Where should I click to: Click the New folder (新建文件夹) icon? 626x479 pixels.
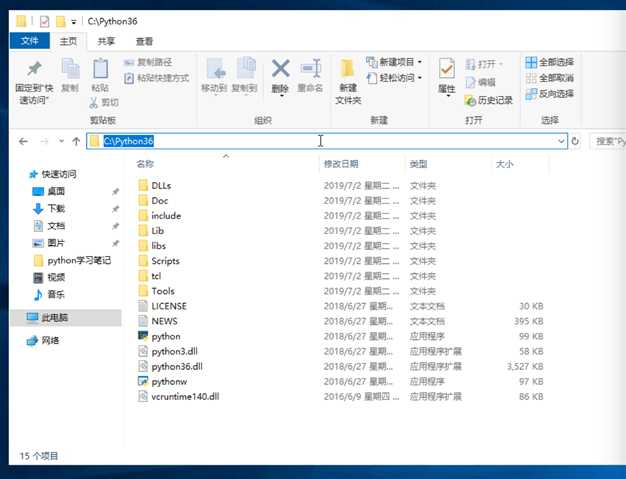click(347, 69)
